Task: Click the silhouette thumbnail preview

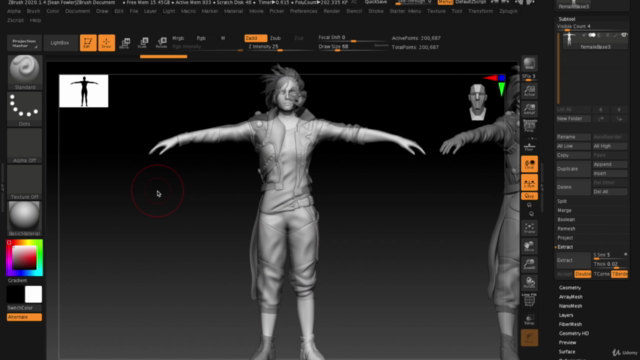Action: pos(84,91)
